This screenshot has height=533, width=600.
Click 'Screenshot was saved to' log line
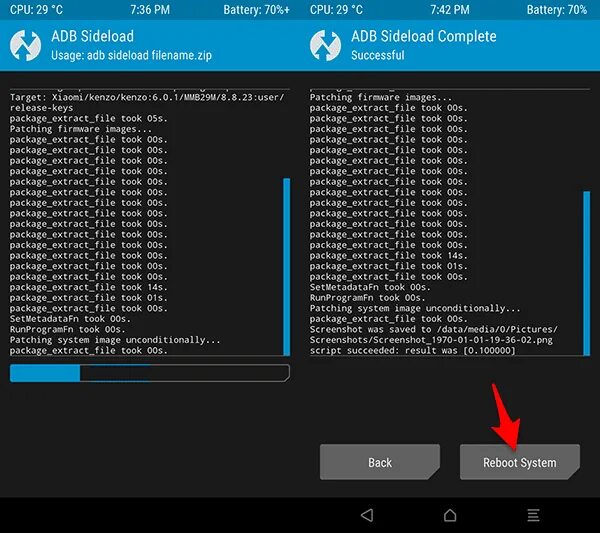[x=434, y=329]
